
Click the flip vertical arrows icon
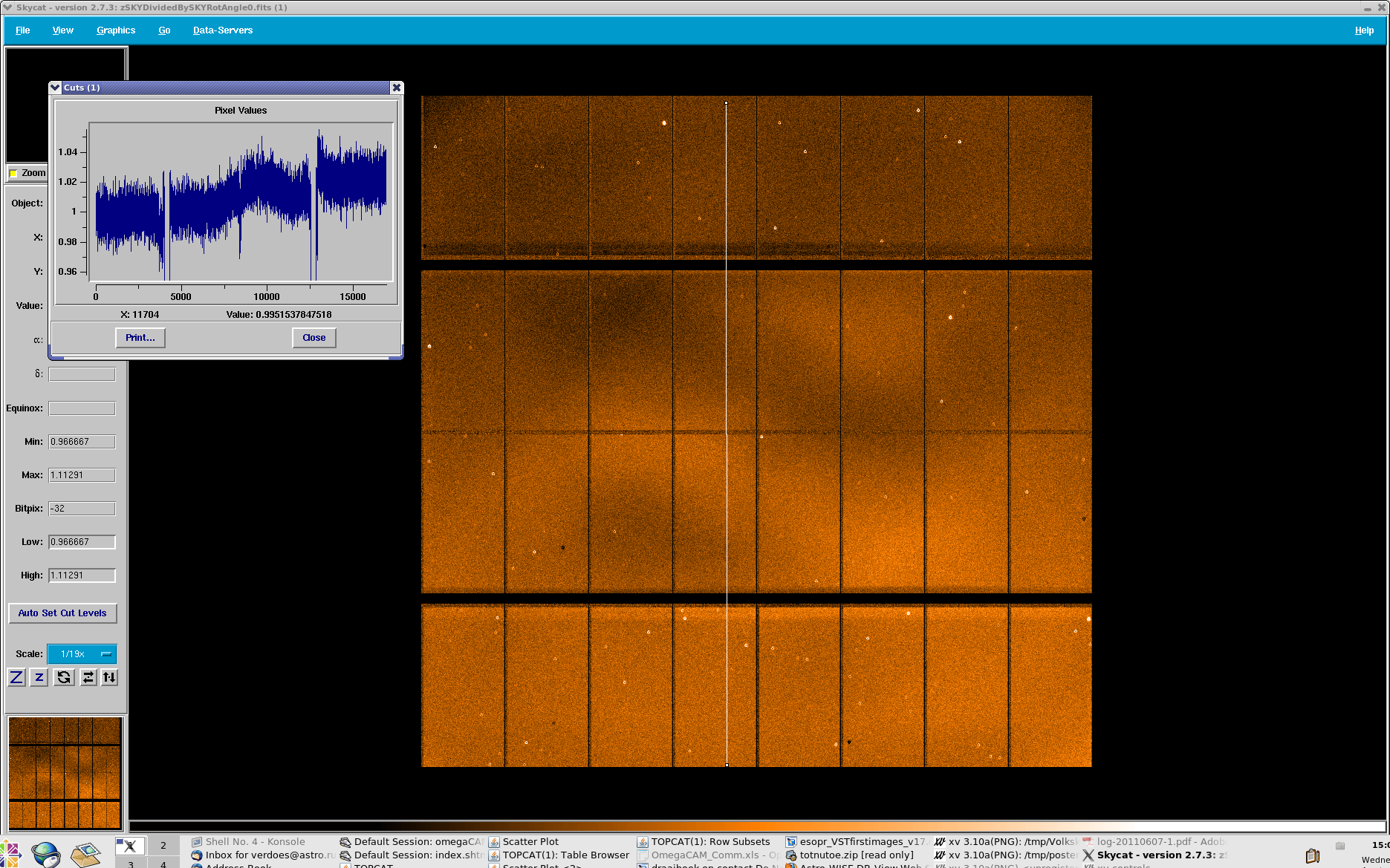pyautogui.click(x=110, y=677)
